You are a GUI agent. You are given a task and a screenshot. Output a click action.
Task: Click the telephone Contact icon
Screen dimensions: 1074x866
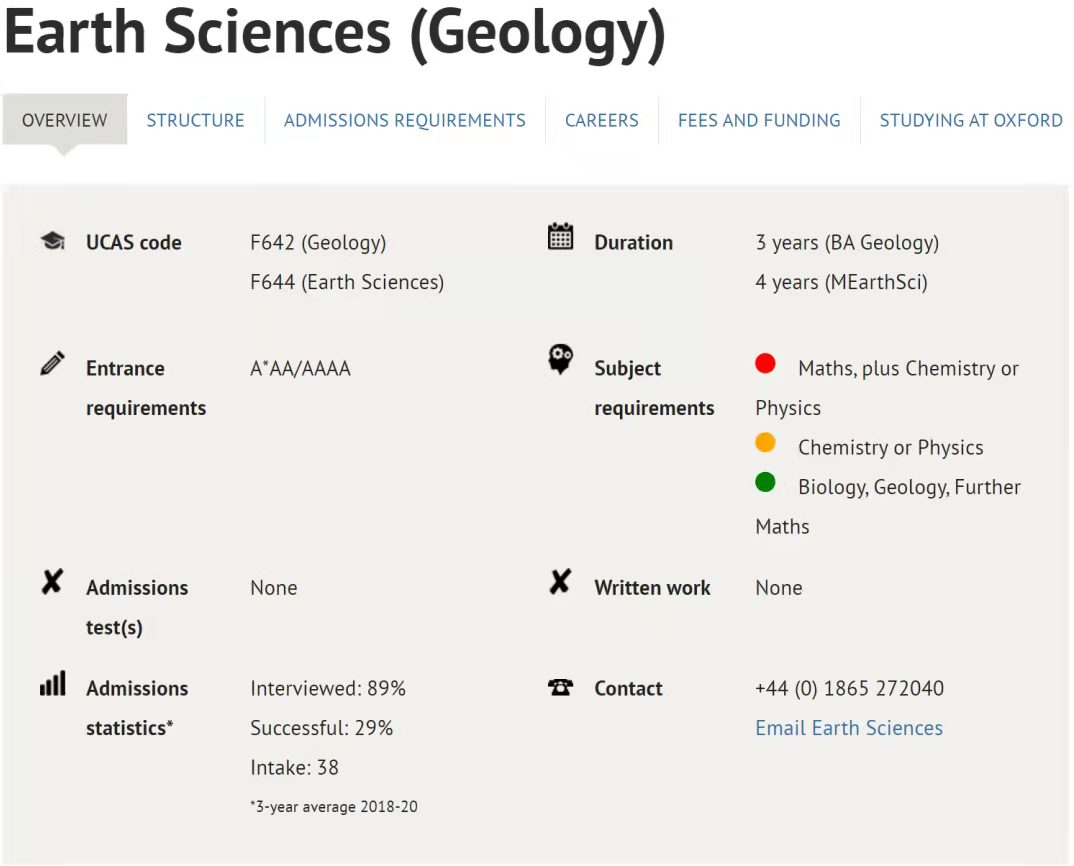coord(560,686)
